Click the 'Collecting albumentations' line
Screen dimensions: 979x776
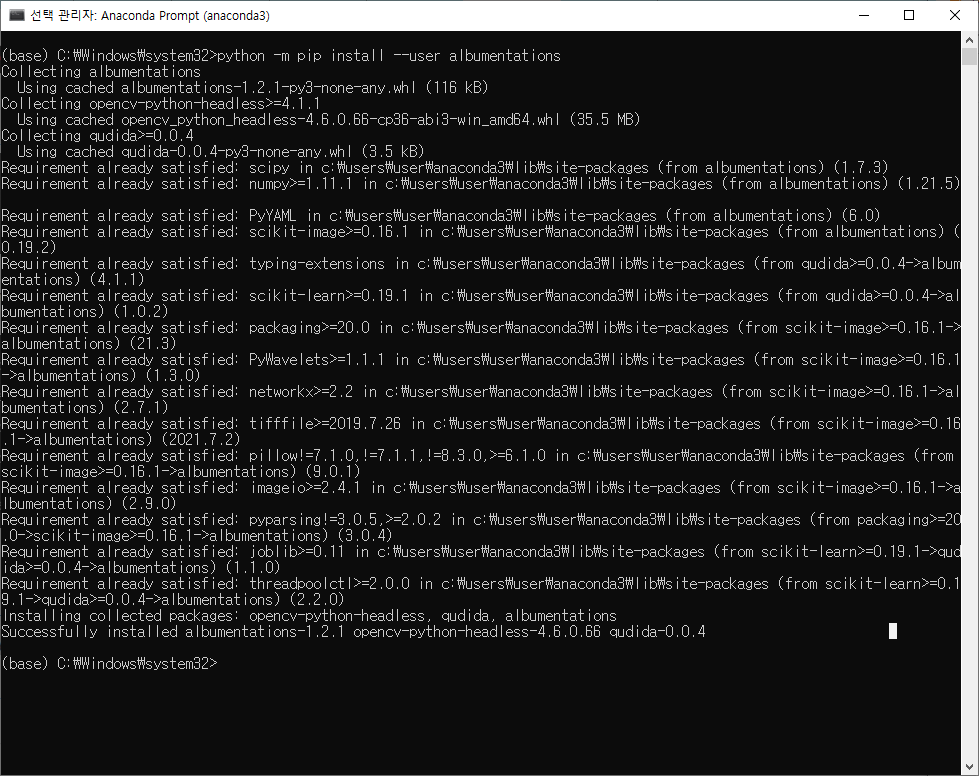click(x=101, y=72)
